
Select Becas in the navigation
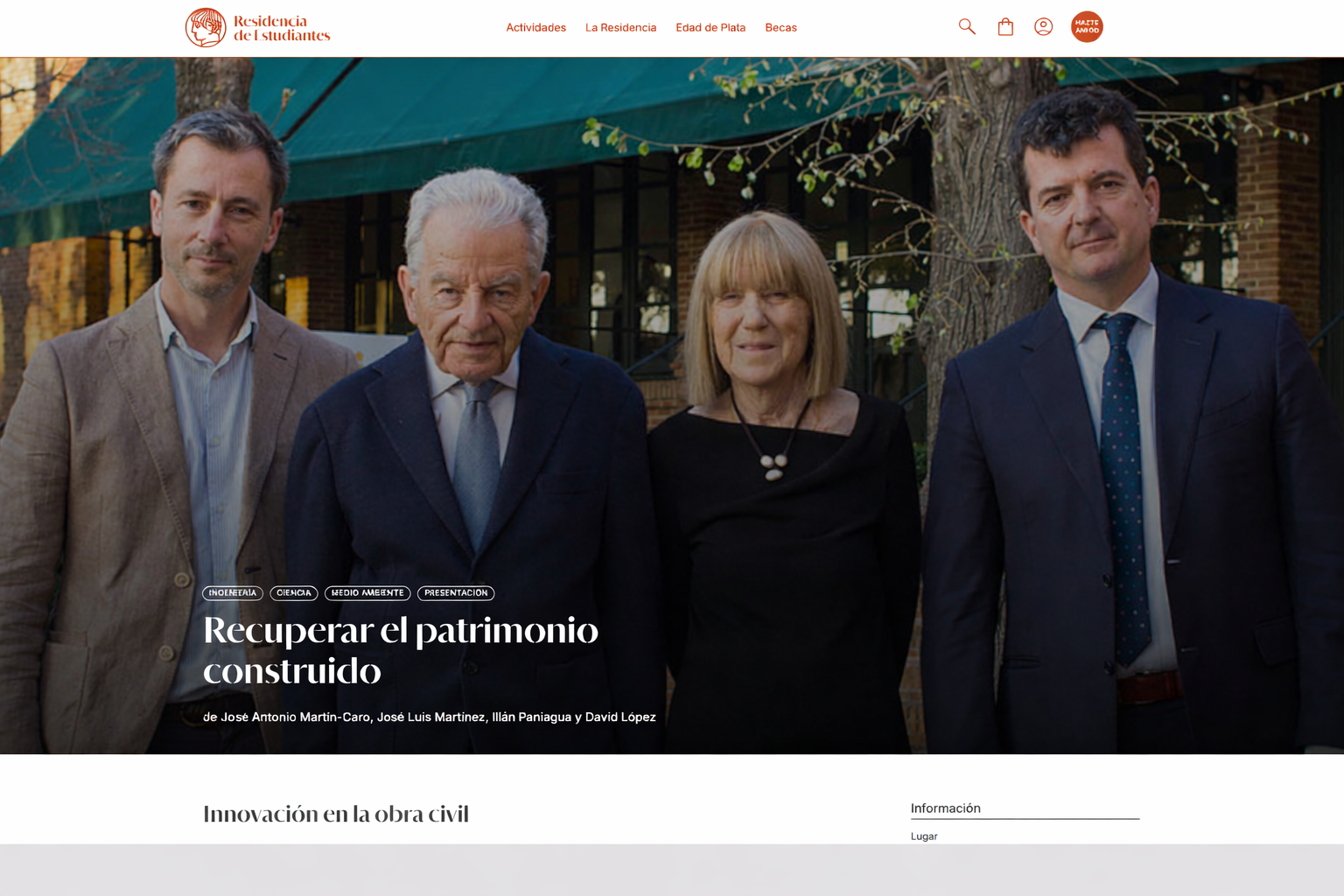(780, 28)
